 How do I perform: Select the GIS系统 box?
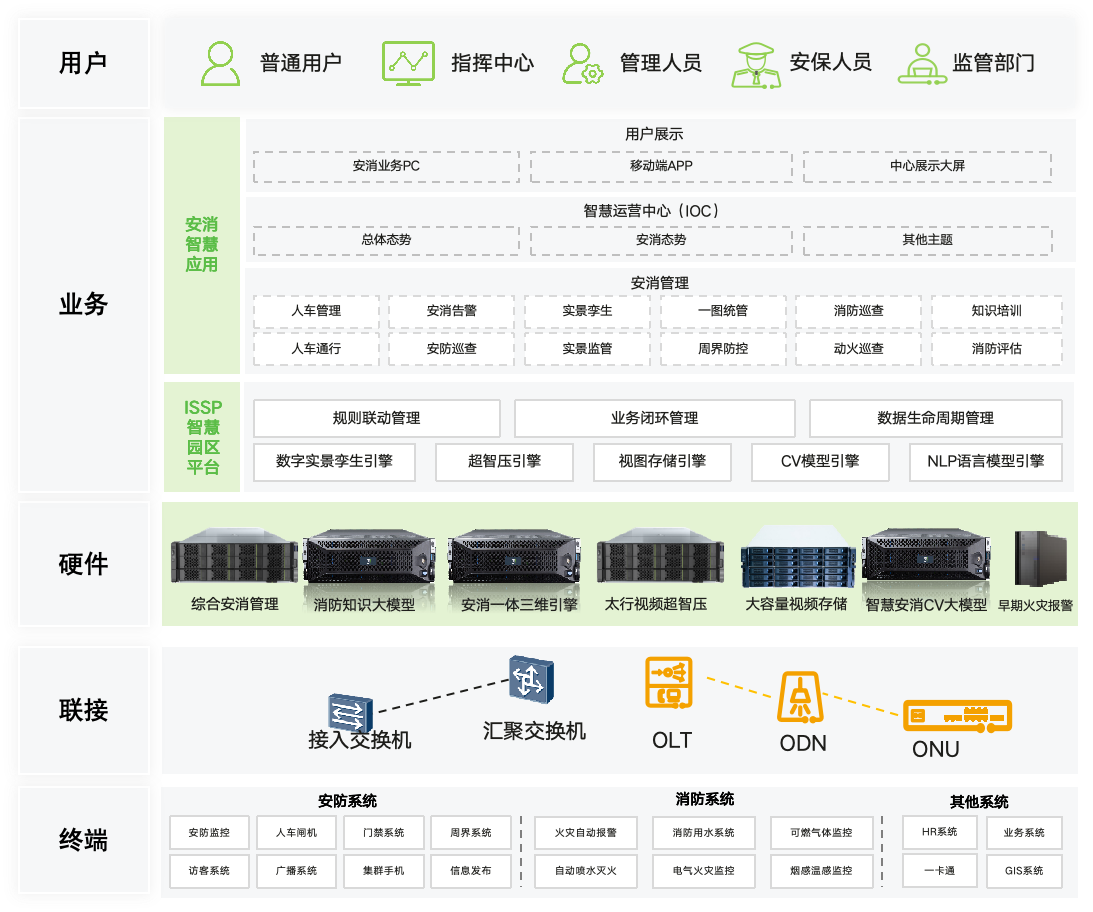pos(1024,871)
